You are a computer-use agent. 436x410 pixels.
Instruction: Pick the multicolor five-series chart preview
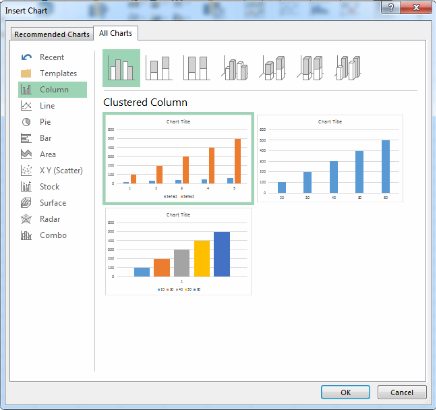pos(178,252)
